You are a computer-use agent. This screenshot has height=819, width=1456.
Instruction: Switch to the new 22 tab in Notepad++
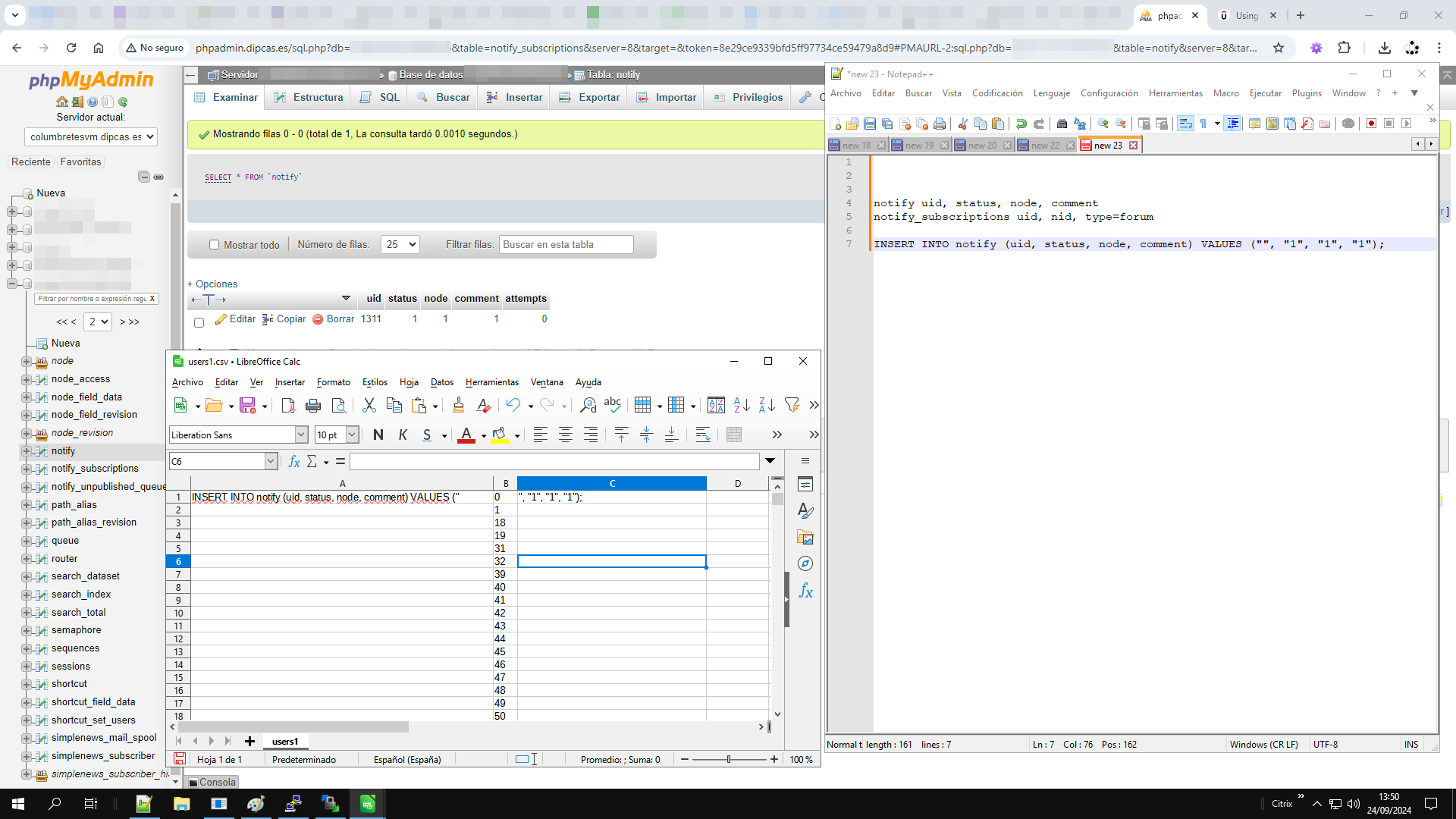[1045, 146]
